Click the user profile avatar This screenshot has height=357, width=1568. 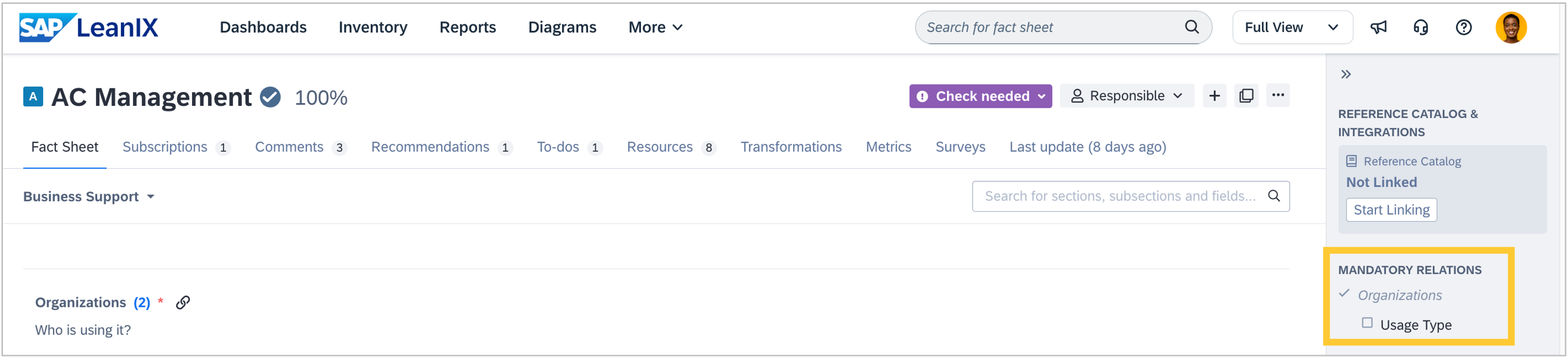(x=1511, y=27)
